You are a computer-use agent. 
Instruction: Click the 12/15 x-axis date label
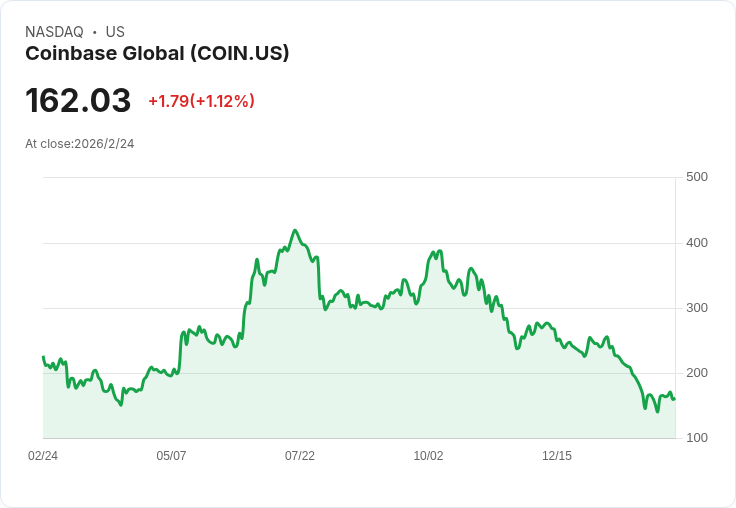pos(557,456)
